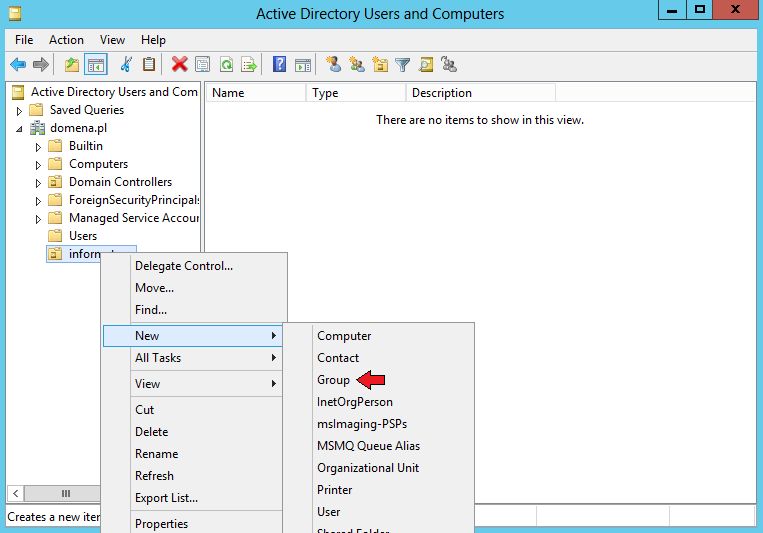763x533 pixels.
Task: Select the Users container in tree
Action: pos(83,236)
